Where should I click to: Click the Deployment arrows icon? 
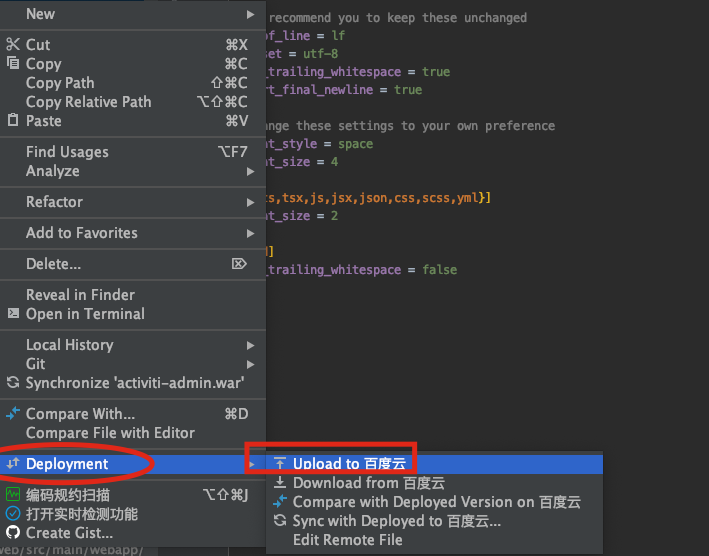point(13,463)
